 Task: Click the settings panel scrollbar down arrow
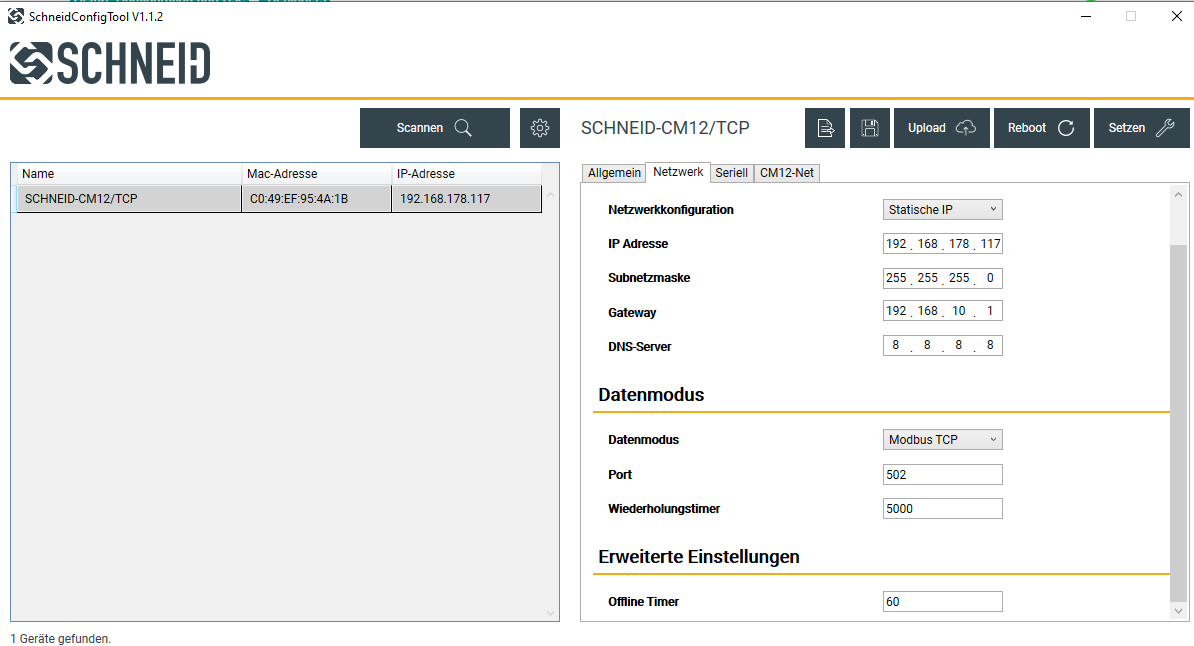click(1179, 611)
